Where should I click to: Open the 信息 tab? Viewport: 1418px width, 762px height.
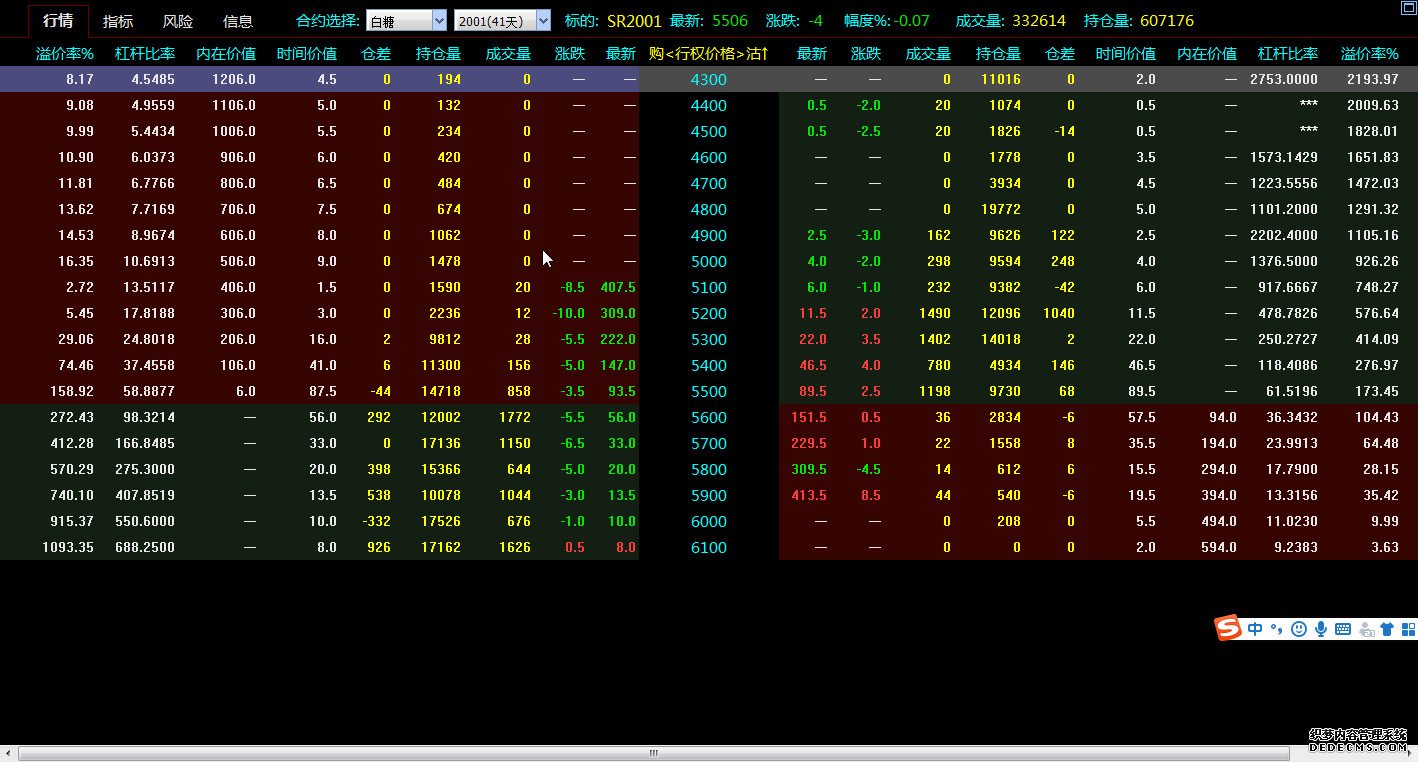pos(238,21)
